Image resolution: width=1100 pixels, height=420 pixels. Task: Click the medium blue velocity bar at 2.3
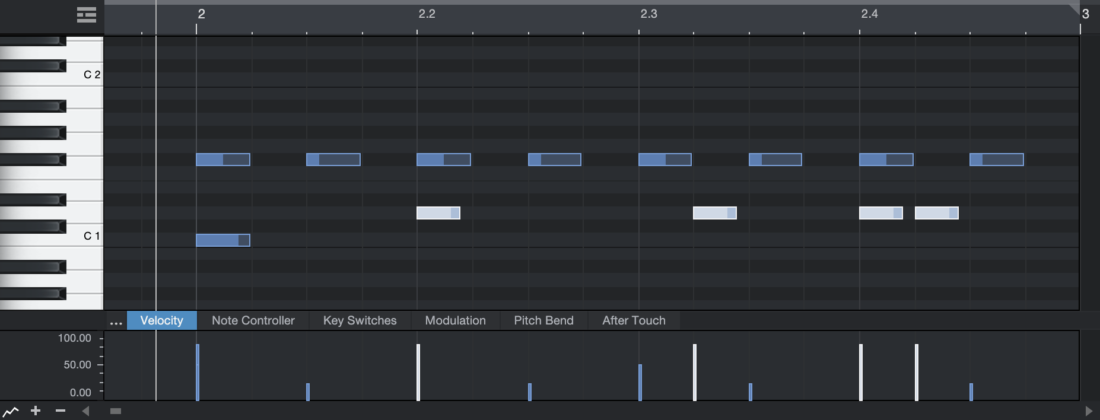640,382
